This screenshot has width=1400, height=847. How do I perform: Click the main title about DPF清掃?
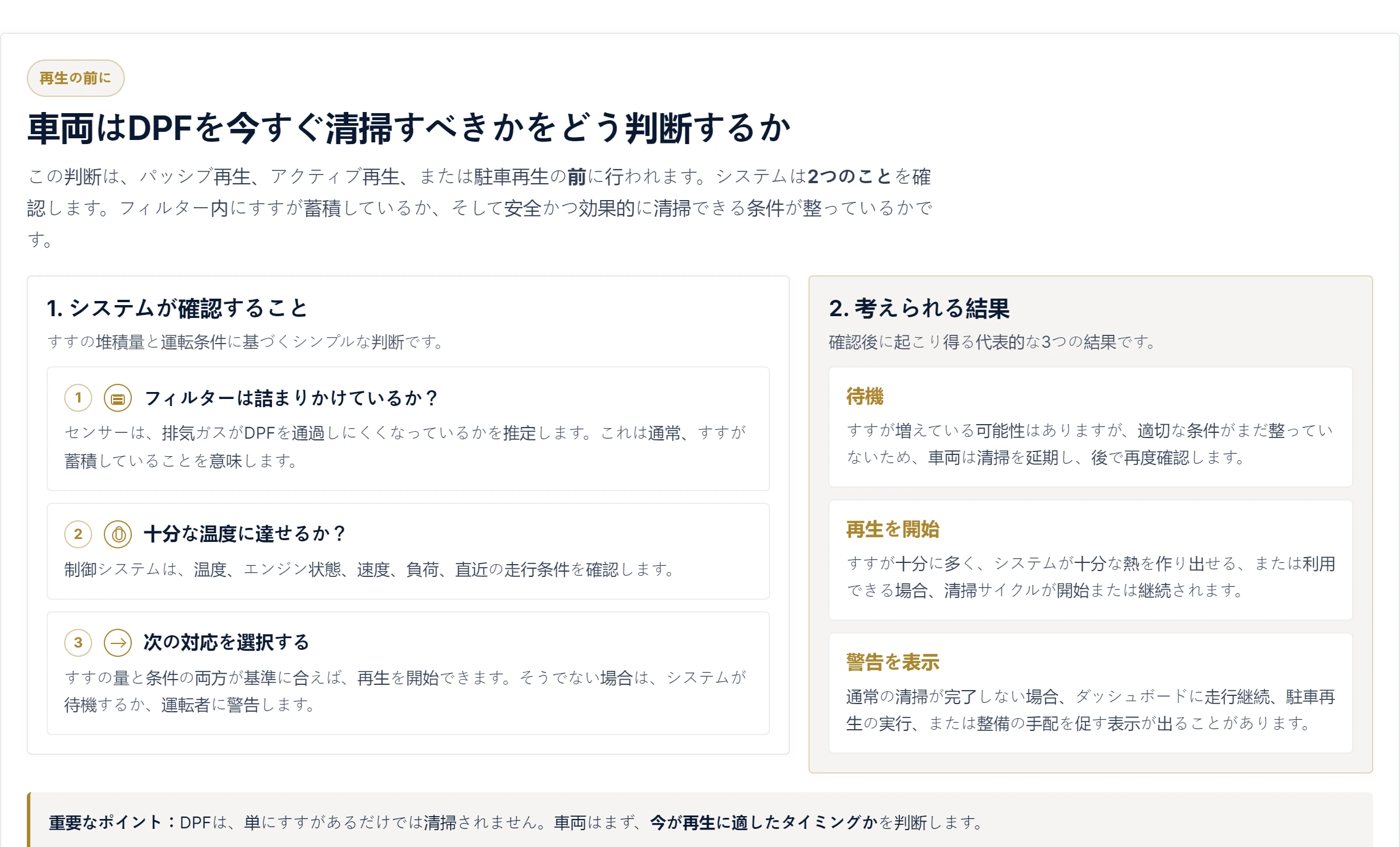(409, 128)
